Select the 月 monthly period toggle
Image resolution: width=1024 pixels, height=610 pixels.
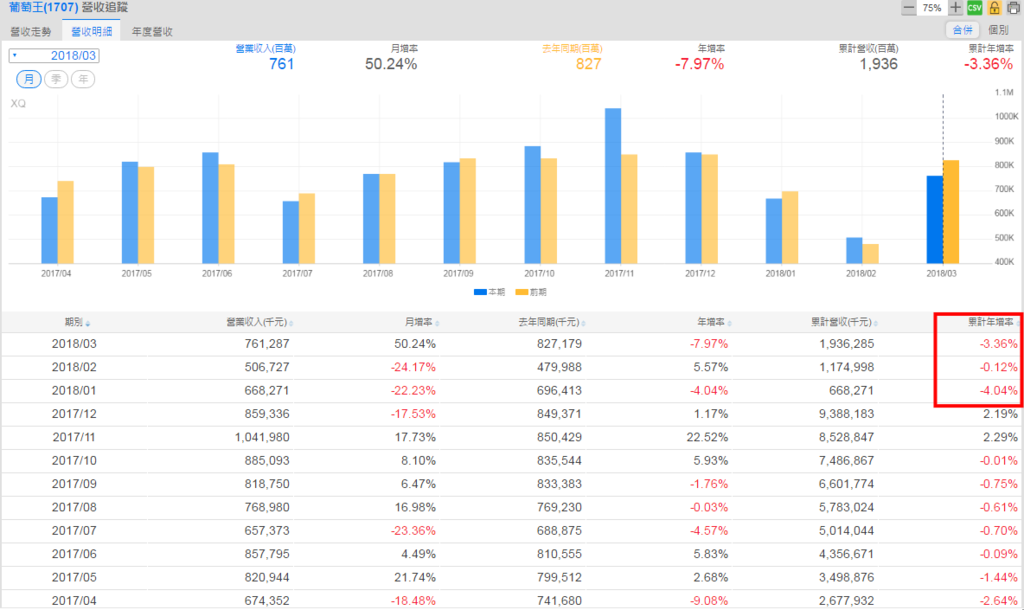pos(29,79)
